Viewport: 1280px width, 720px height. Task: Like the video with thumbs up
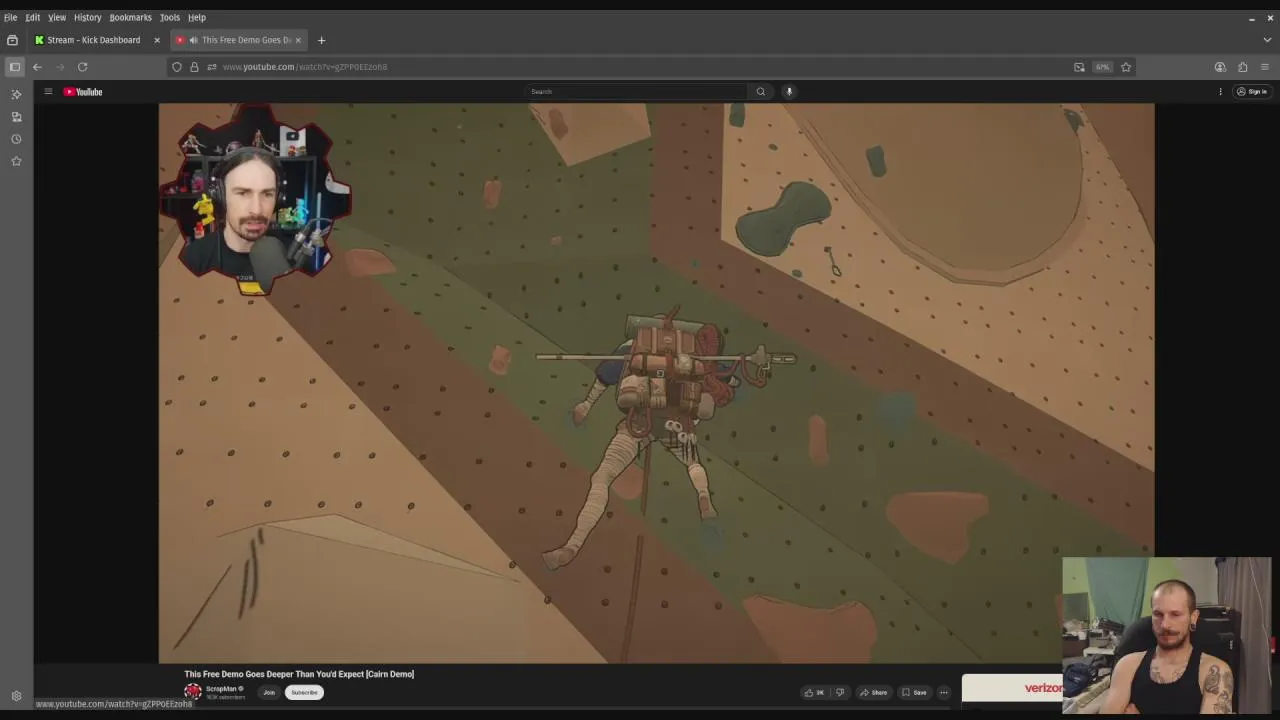[x=814, y=692]
